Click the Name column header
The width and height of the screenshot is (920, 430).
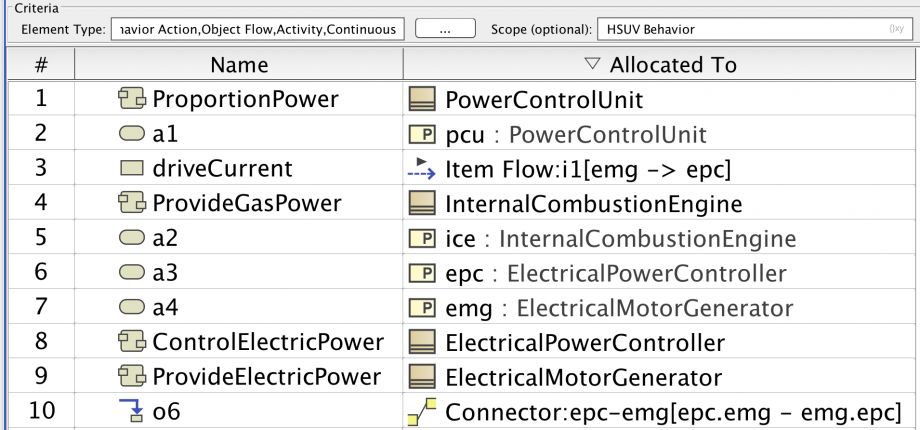coord(239,65)
